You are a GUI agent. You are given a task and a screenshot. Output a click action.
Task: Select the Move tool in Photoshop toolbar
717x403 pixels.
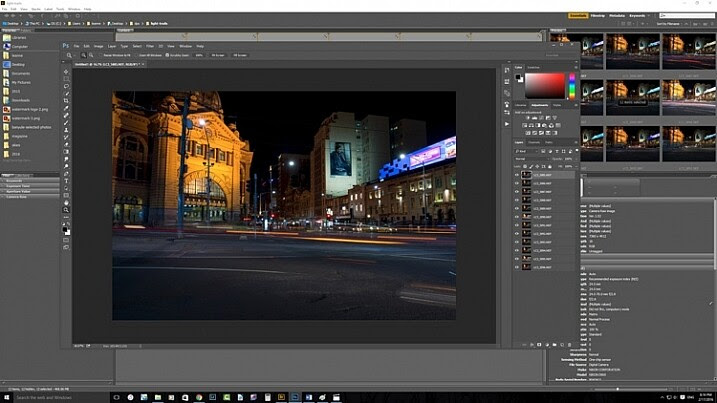pyautogui.click(x=66, y=72)
